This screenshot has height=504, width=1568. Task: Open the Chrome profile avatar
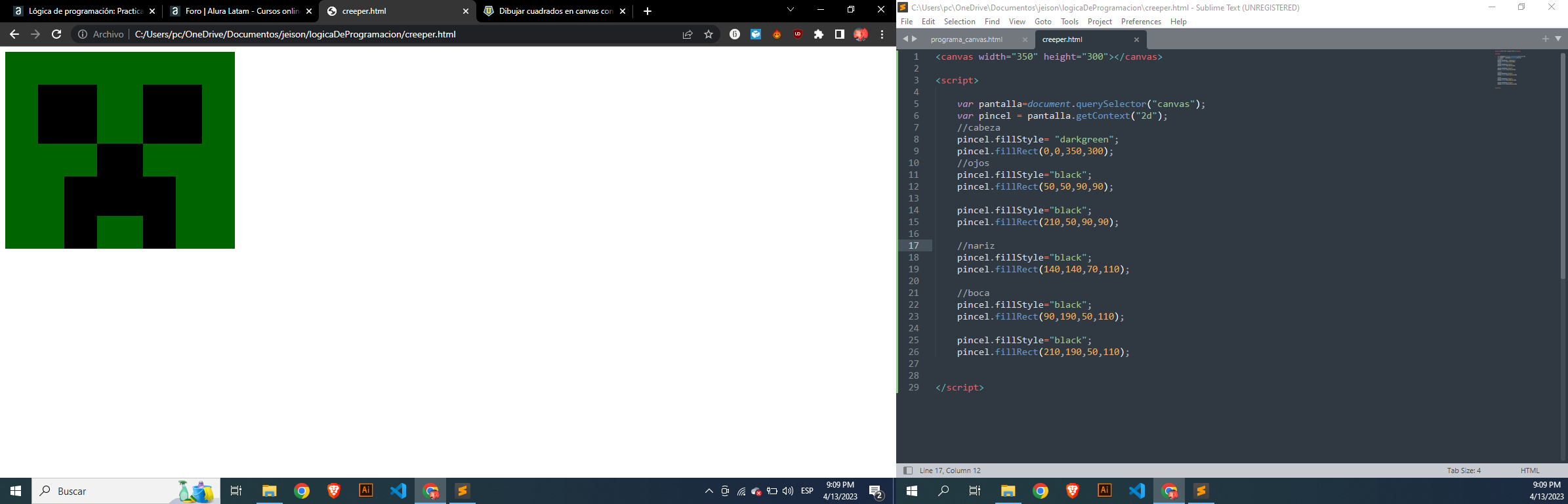861,34
